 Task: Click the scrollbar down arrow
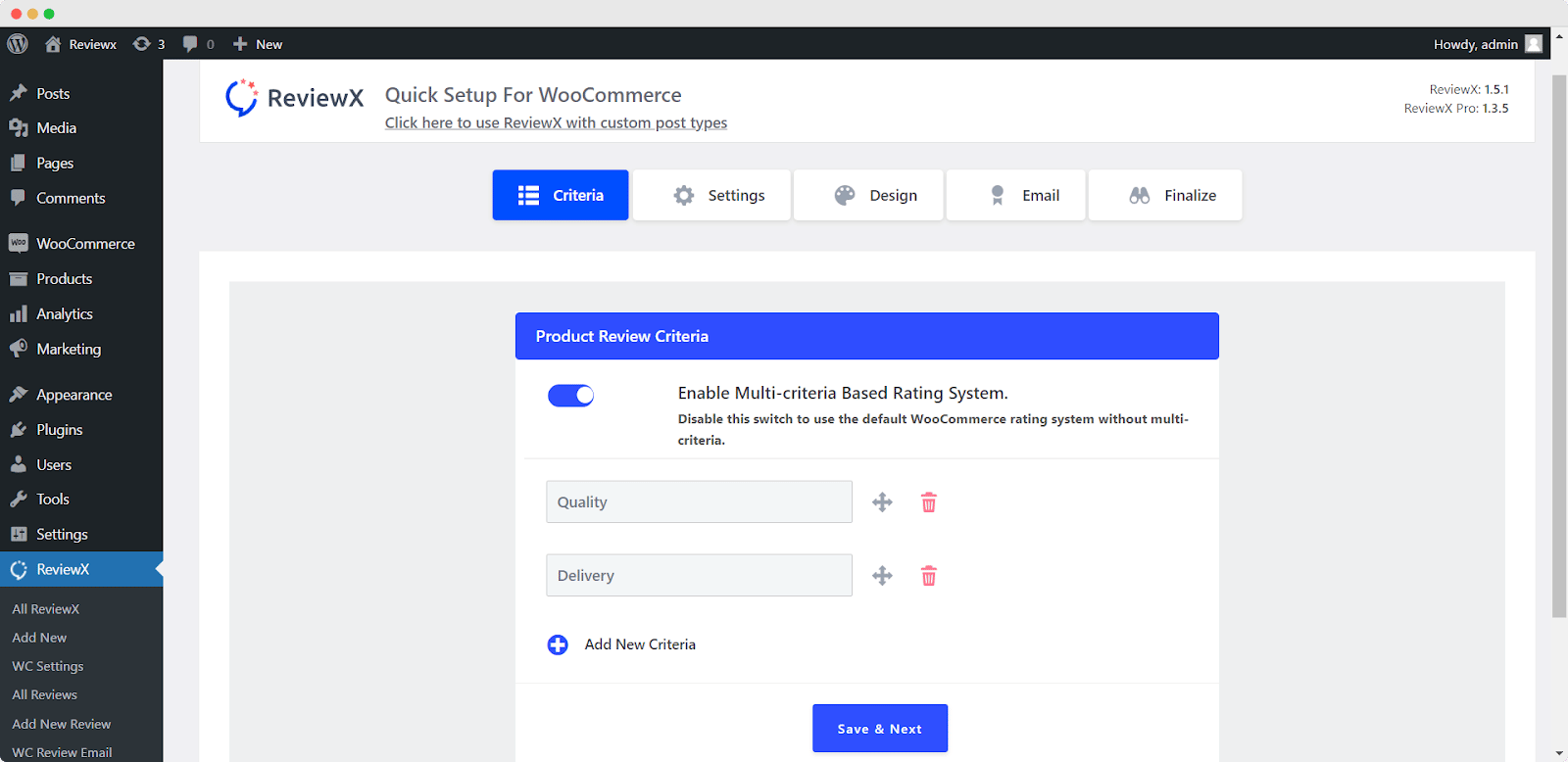click(x=1559, y=753)
